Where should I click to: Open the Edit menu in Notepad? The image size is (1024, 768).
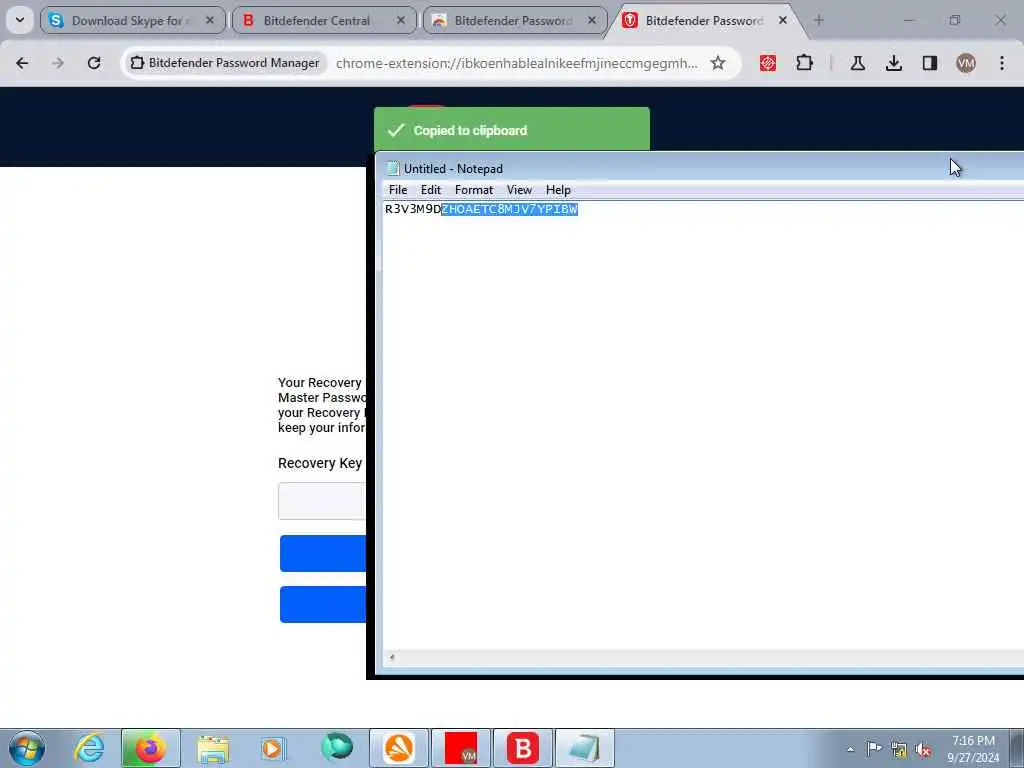click(x=430, y=190)
